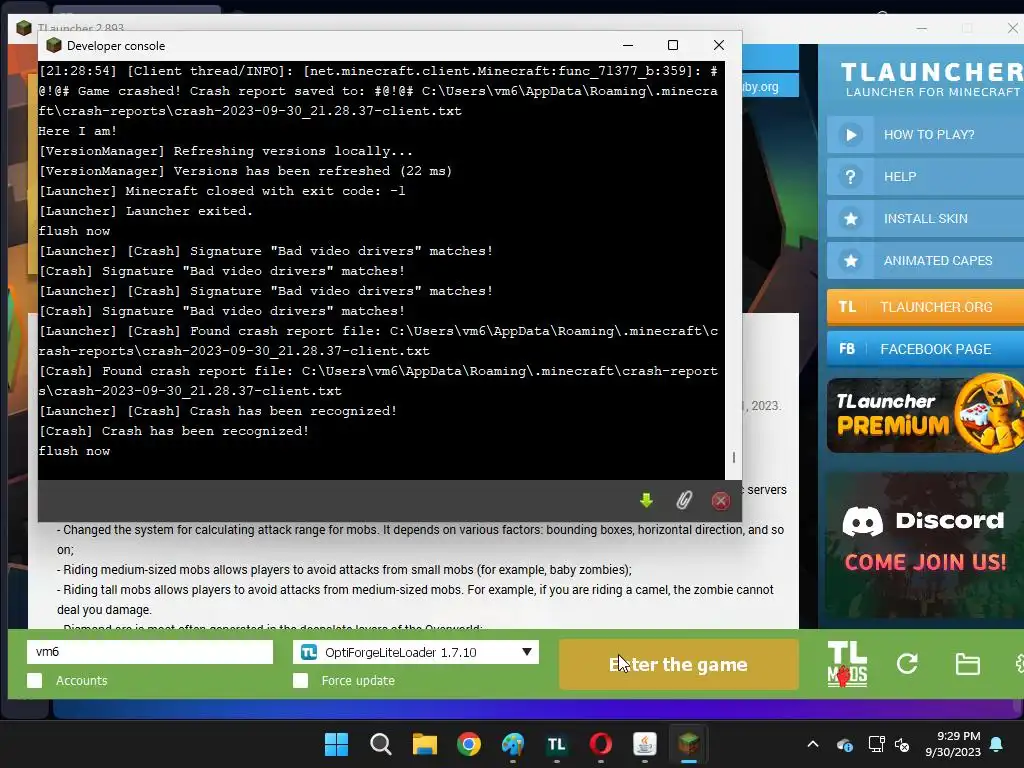1024x768 pixels.
Task: Click the vm6 username input field
Action: 150,652
